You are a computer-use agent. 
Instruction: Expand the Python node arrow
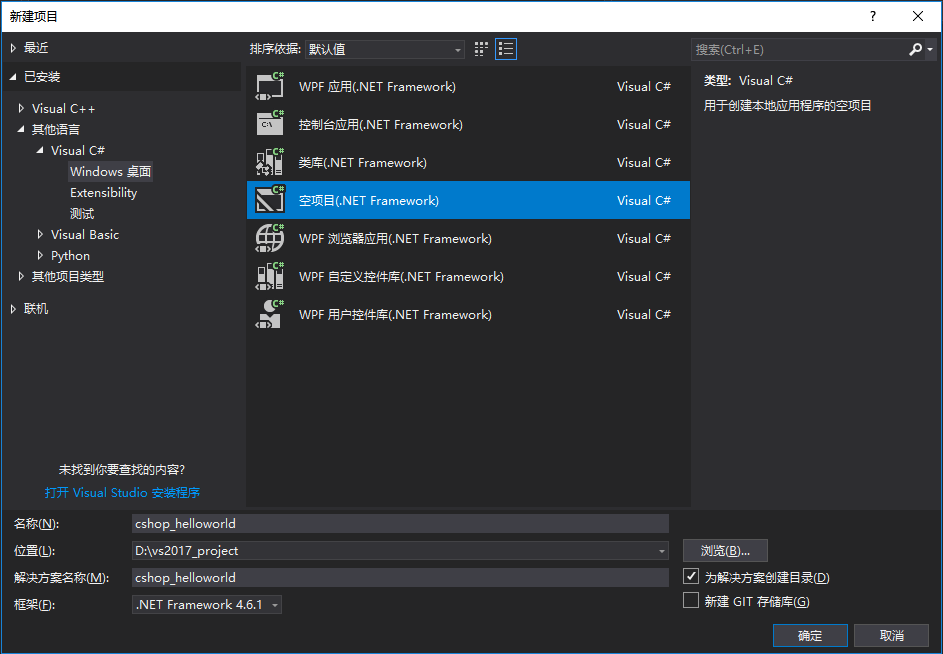click(x=40, y=255)
